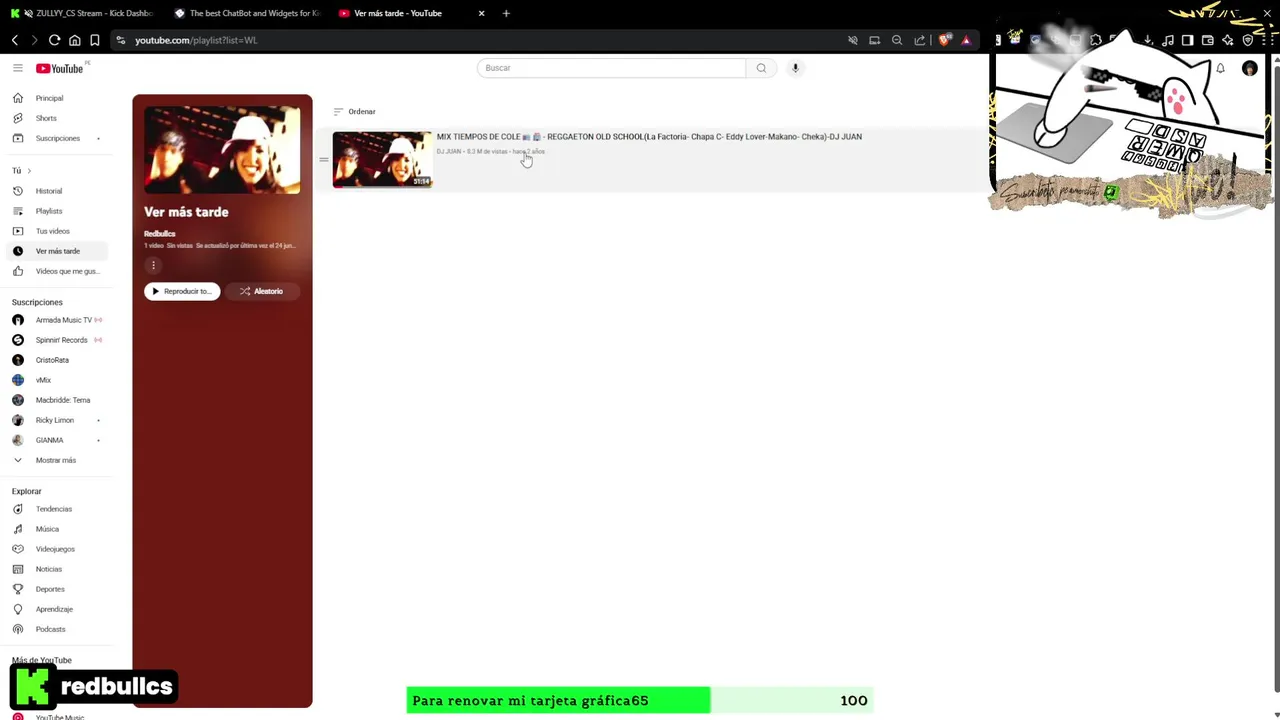
Task: Open YouTube notifications bell
Action: pyautogui.click(x=1220, y=68)
